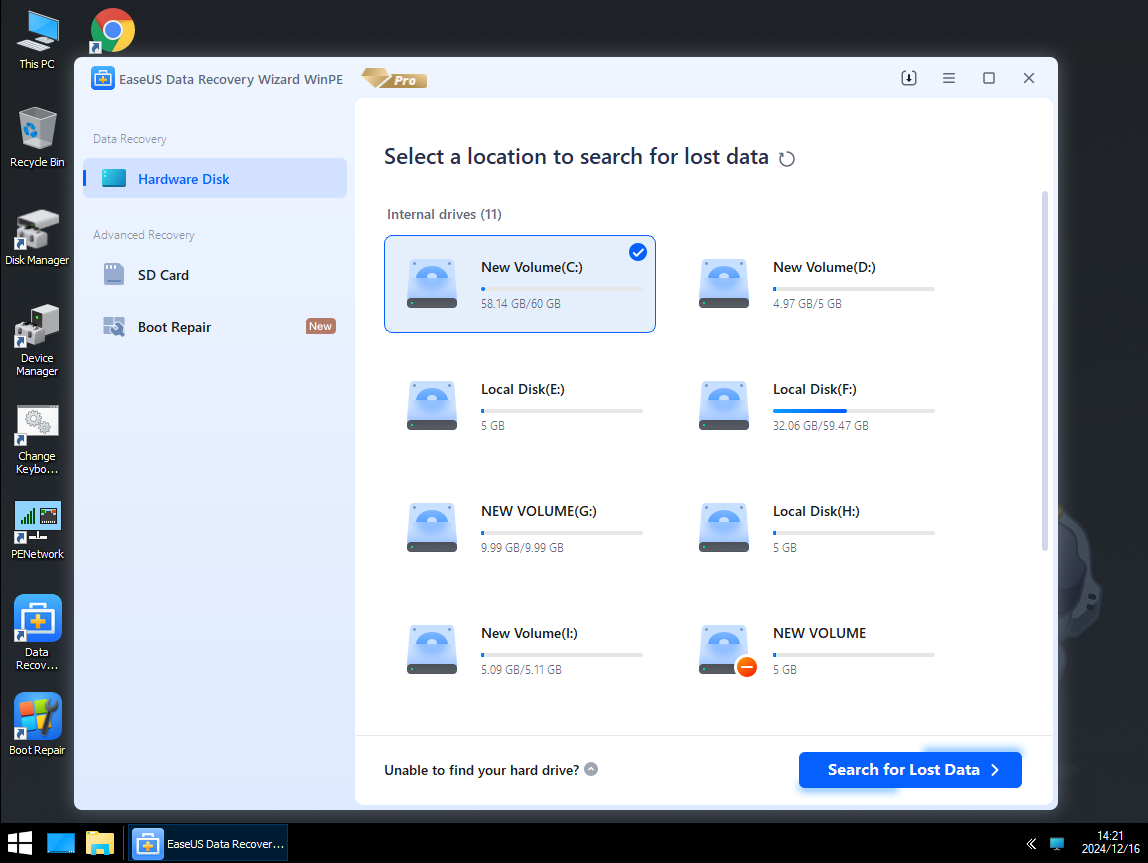Click the 'New Volume(I:)' label

(529, 634)
